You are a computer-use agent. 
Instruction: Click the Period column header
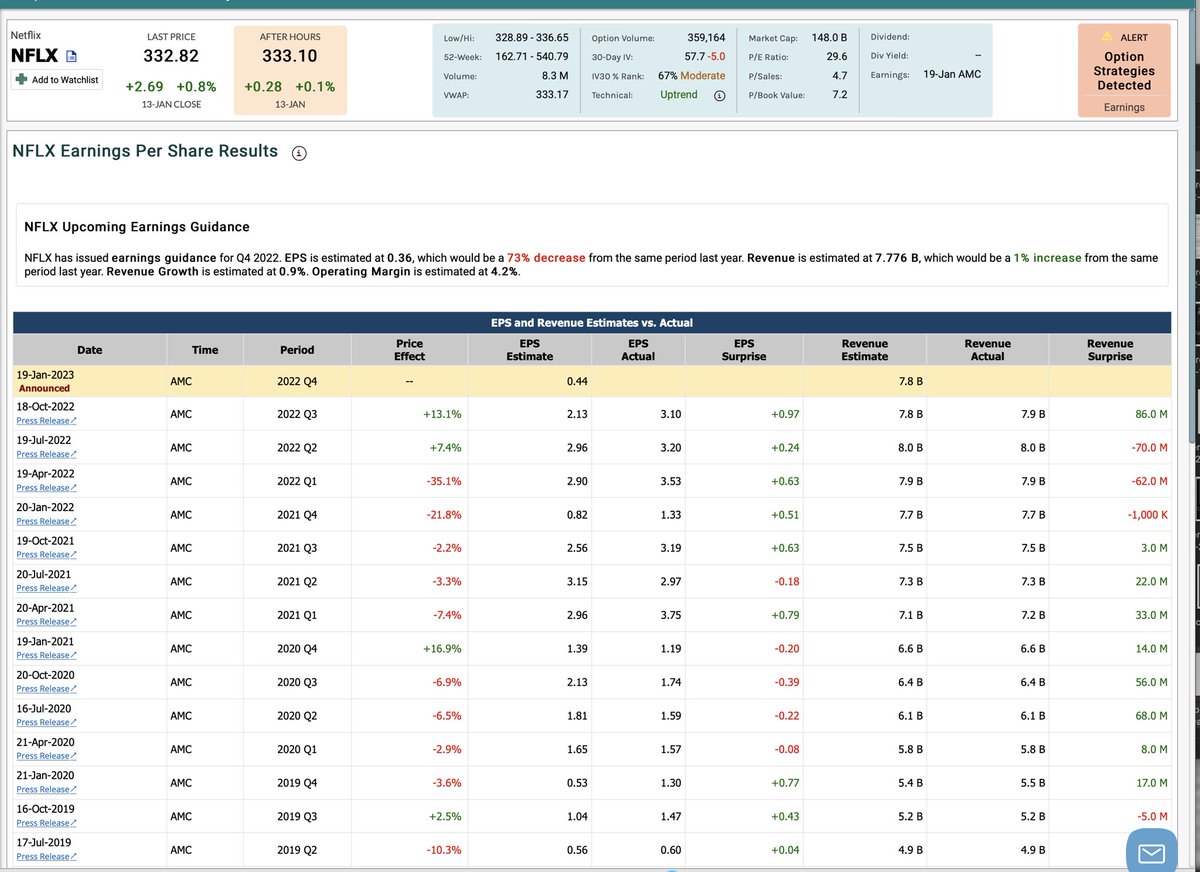[296, 350]
